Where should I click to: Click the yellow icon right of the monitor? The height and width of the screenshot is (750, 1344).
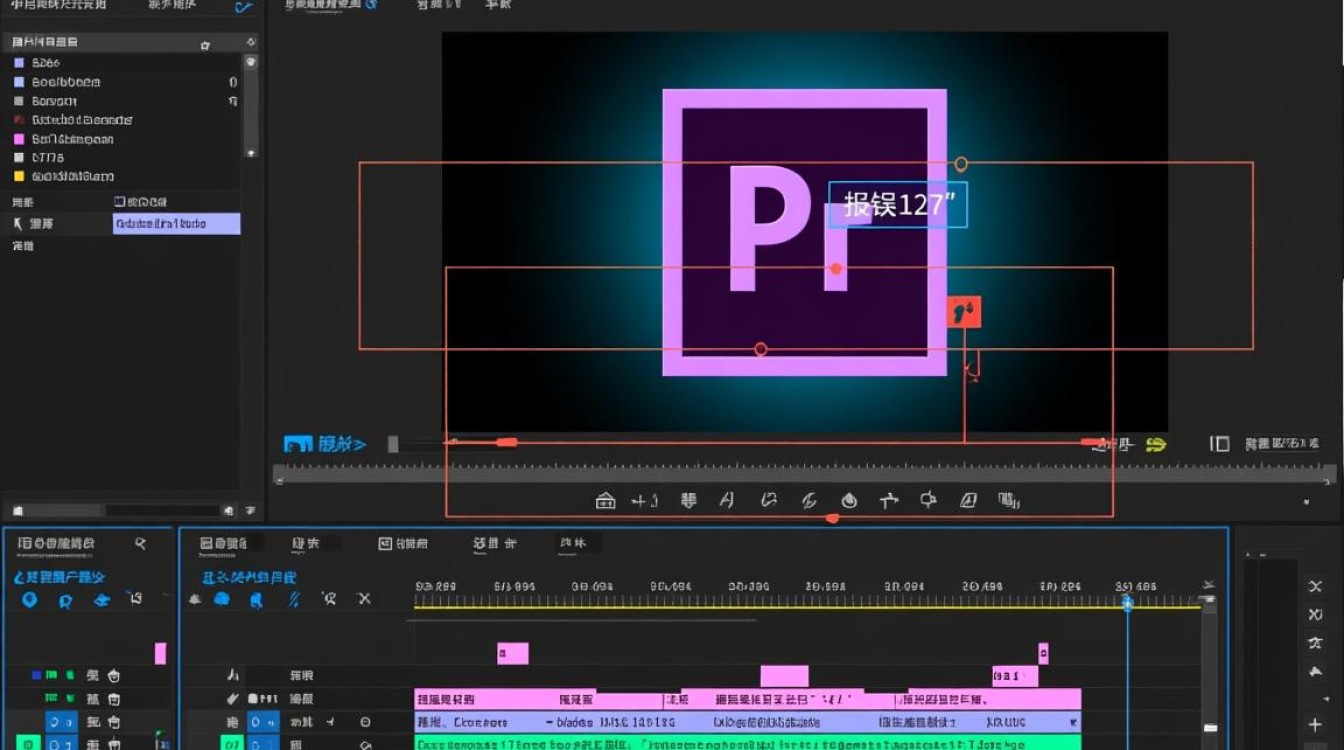click(1156, 444)
